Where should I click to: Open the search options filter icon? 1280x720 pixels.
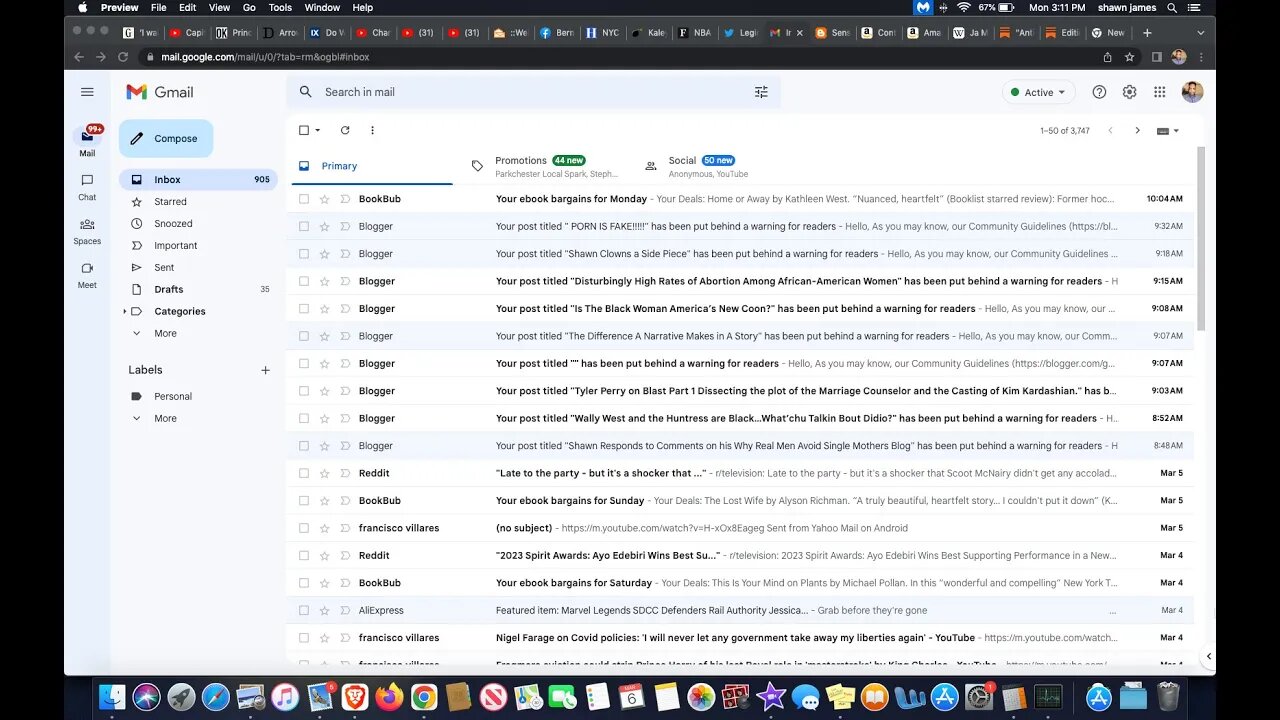(761, 92)
